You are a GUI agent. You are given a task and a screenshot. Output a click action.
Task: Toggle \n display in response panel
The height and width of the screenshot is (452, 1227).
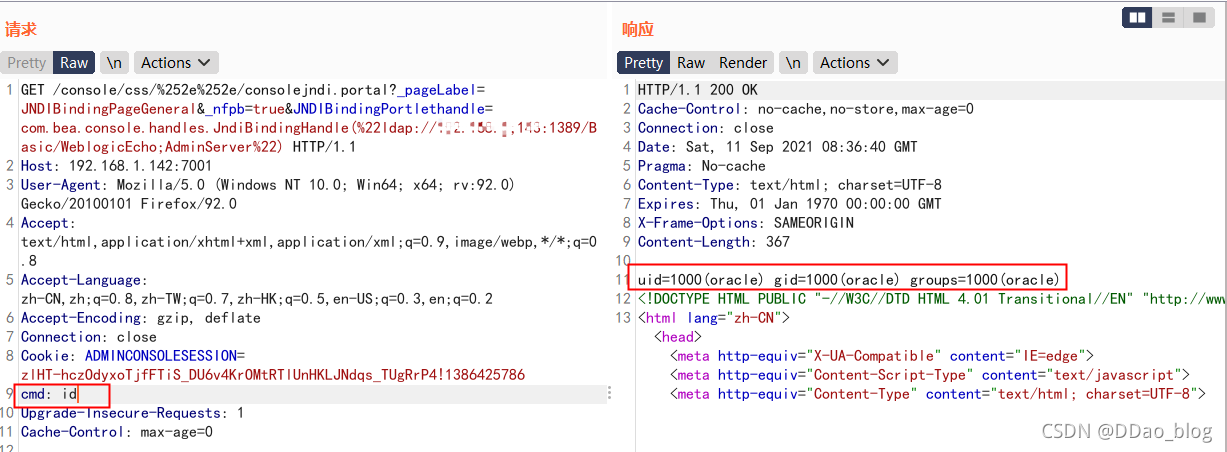coord(793,62)
